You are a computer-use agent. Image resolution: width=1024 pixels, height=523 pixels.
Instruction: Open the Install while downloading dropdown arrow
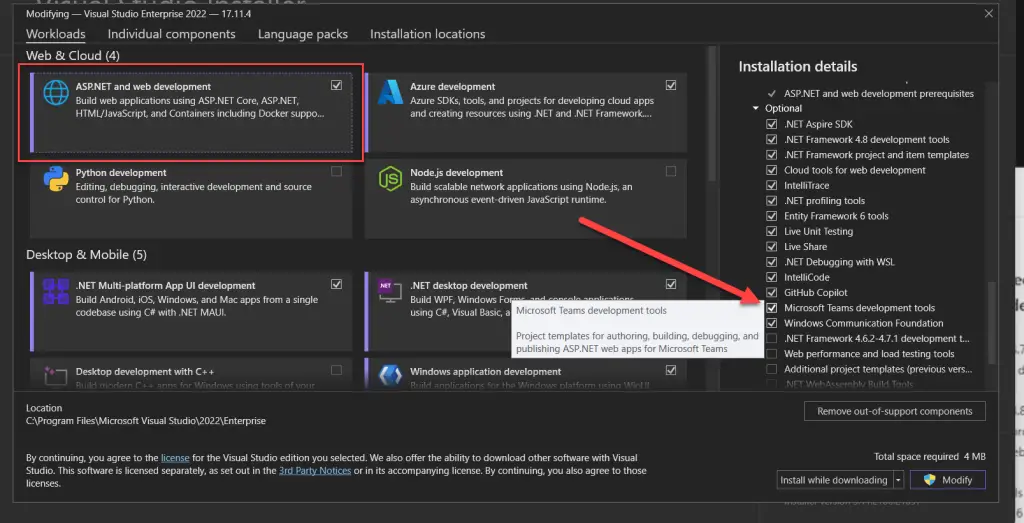click(x=898, y=480)
